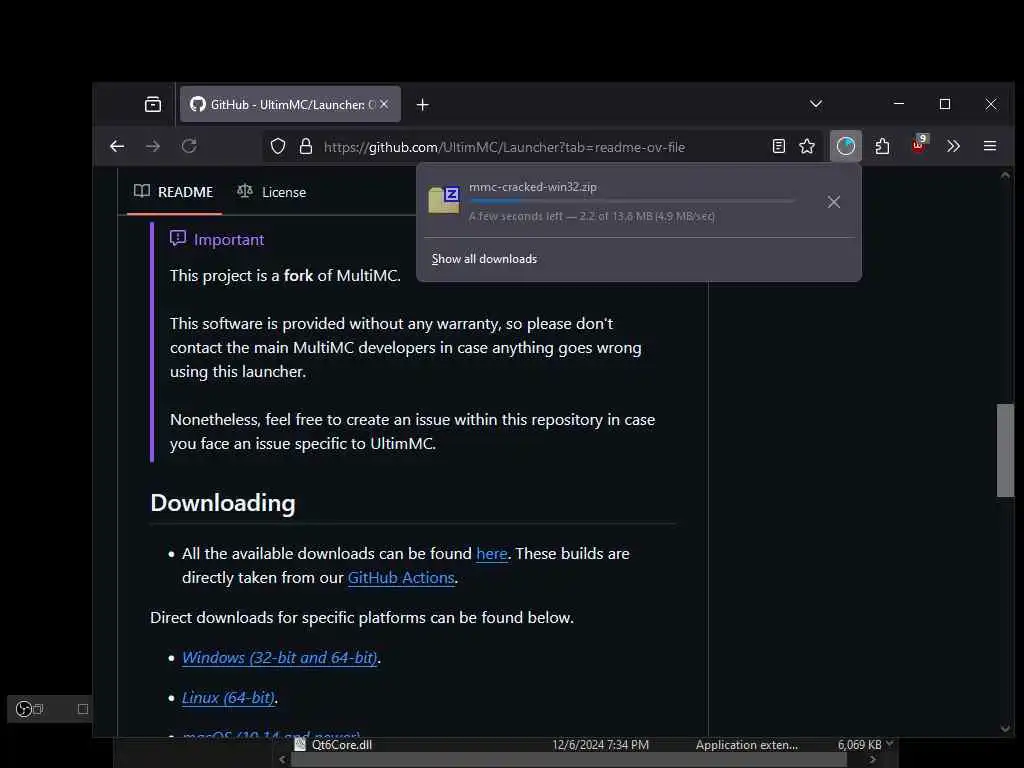Viewport: 1024px width, 768px height.
Task: Click the License scale icon
Action: coord(245,191)
